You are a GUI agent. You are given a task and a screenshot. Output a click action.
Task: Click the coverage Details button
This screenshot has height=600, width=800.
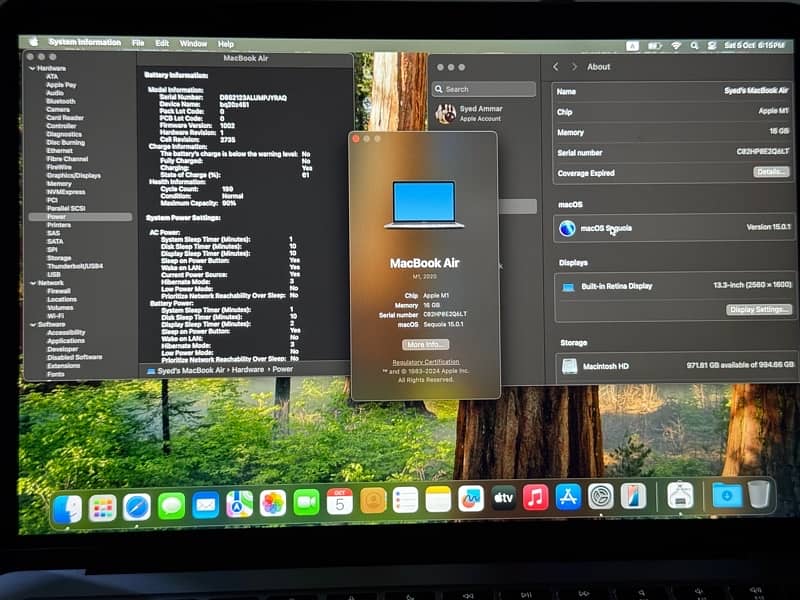click(771, 172)
